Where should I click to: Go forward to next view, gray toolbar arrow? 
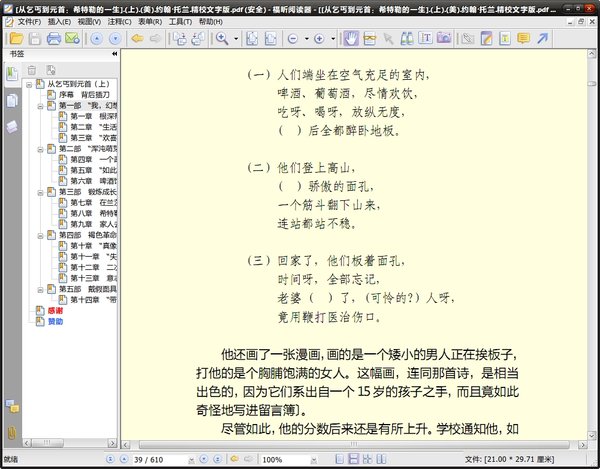click(x=155, y=39)
